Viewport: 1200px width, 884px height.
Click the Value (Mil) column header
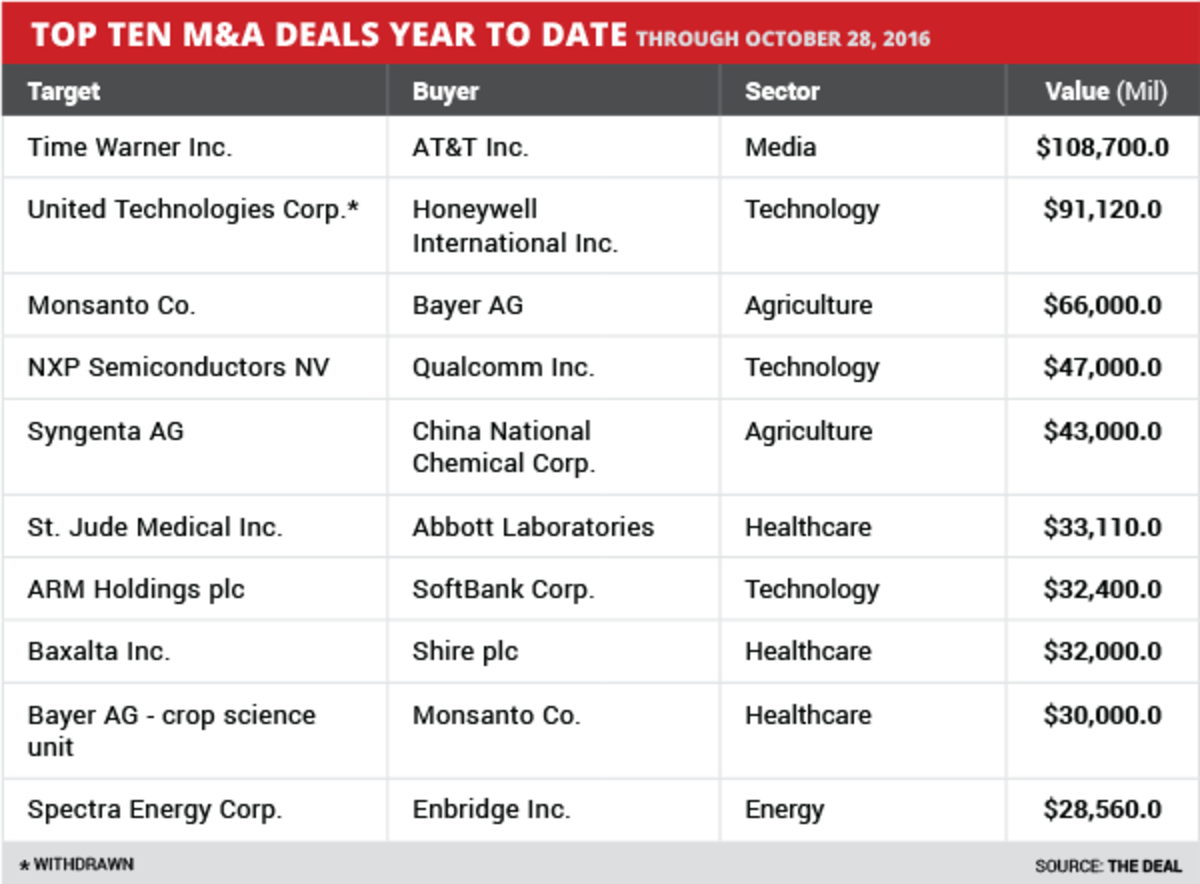(x=1105, y=91)
